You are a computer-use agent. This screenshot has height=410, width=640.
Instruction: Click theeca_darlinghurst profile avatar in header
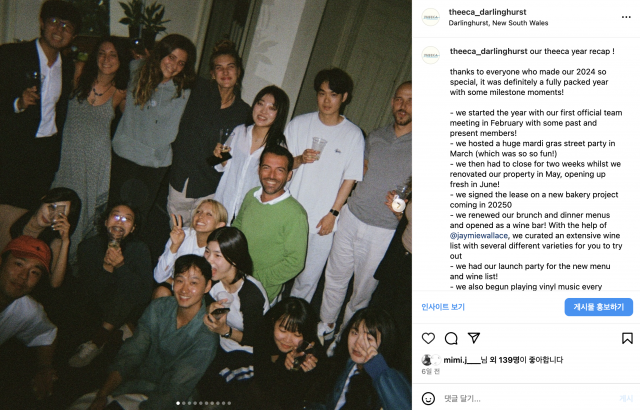[431, 17]
